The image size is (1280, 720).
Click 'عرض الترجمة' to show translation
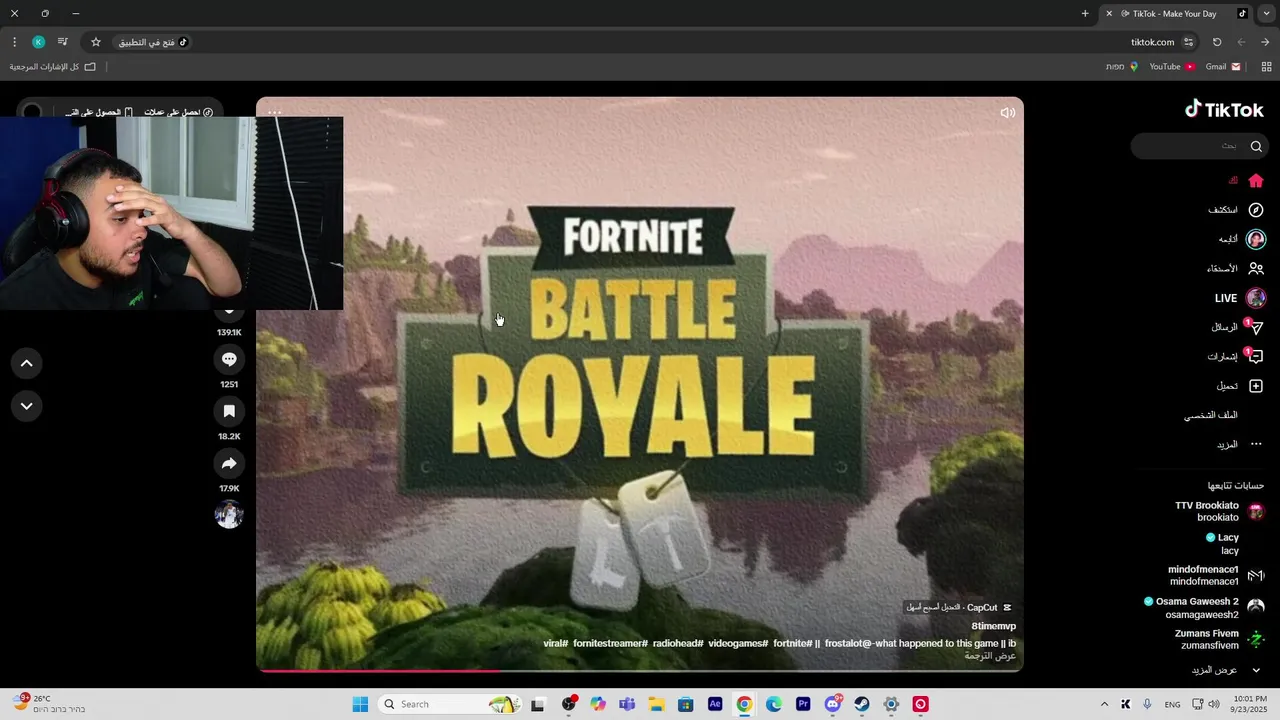pos(990,656)
